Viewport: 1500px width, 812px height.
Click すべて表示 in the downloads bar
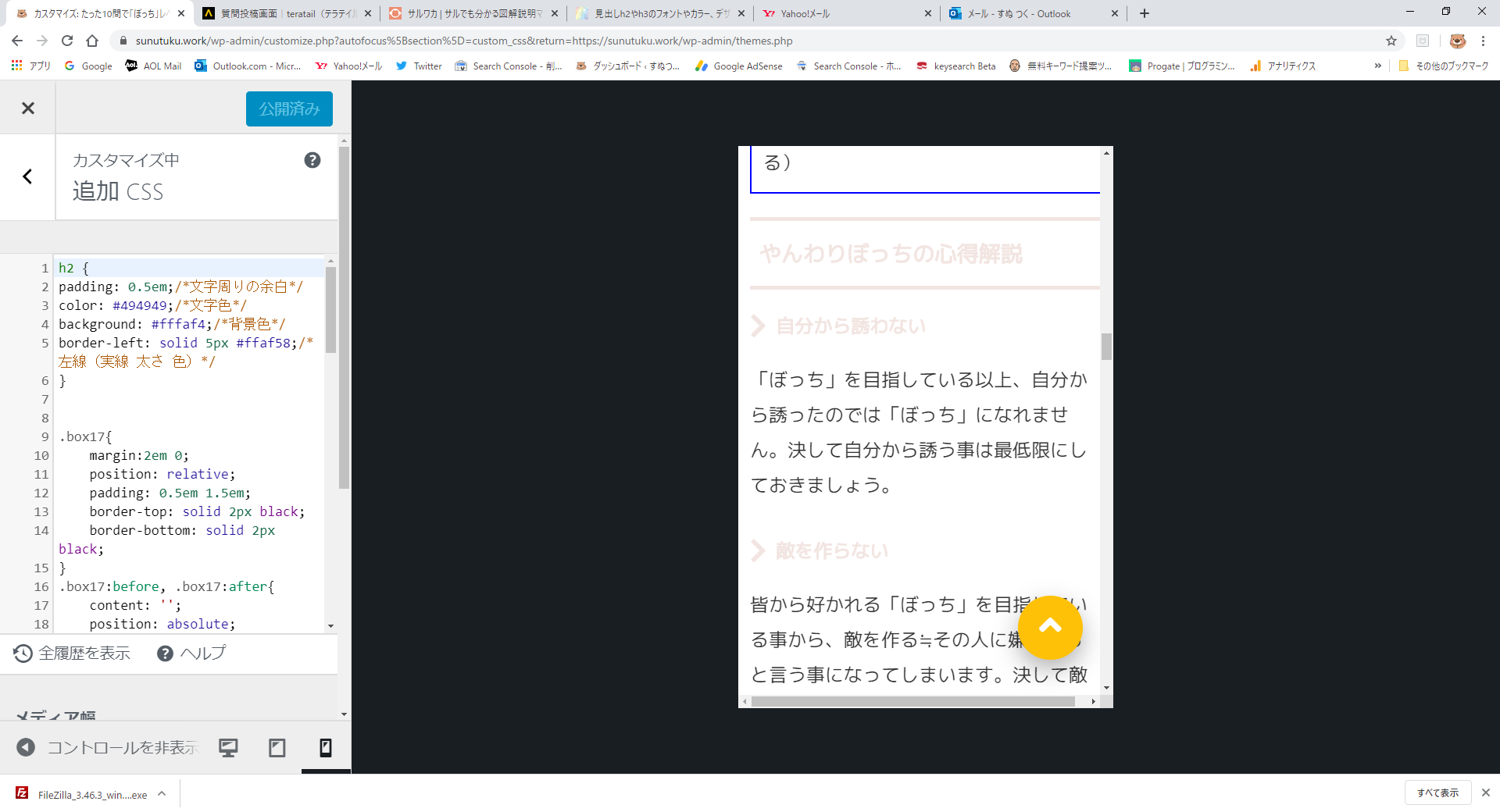[1437, 792]
